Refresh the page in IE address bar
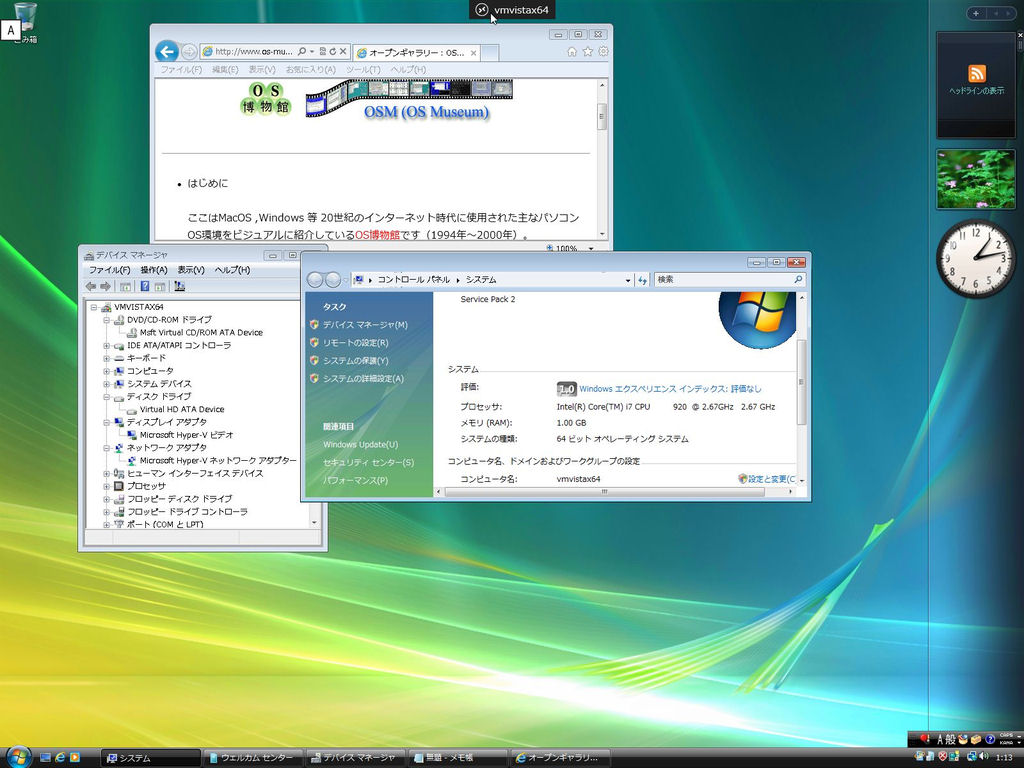The image size is (1024, 768). tap(332, 51)
